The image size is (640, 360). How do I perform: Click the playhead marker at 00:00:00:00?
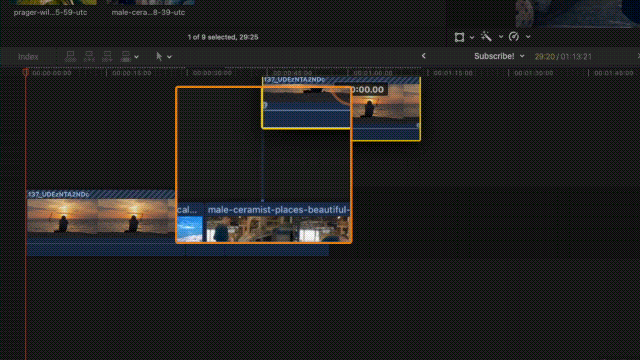26,72
